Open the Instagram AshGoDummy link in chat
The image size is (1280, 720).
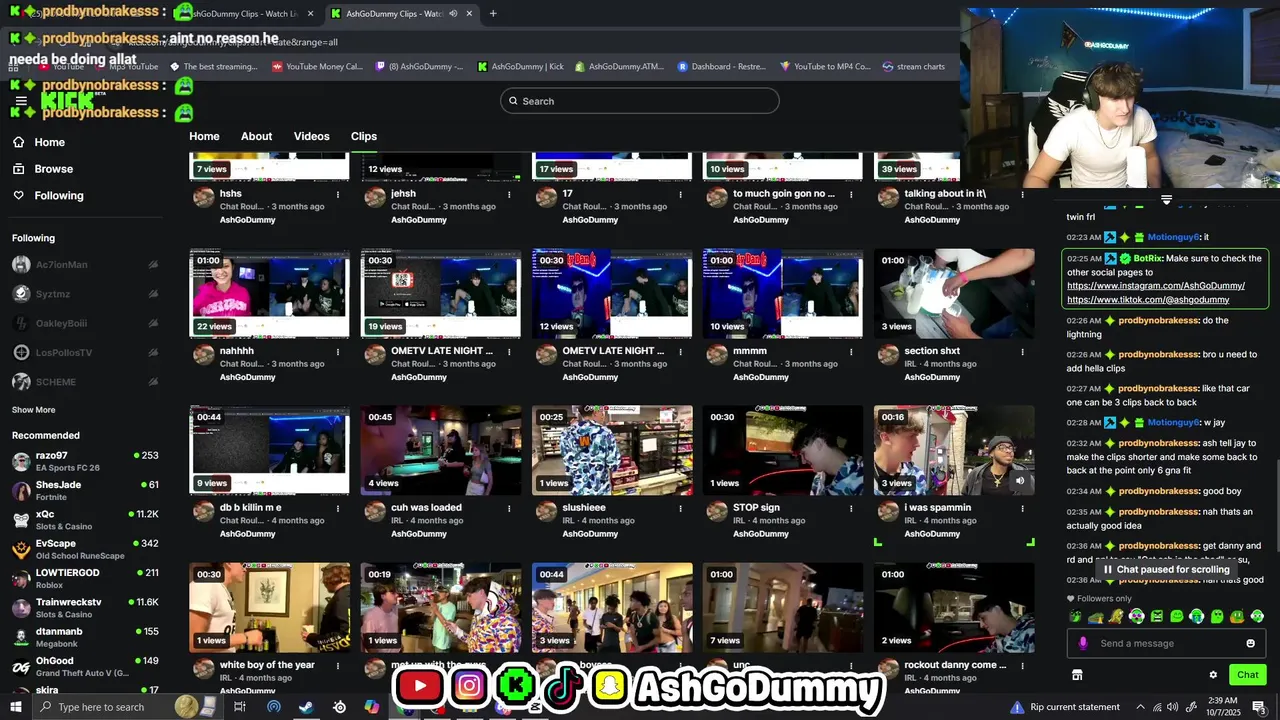pyautogui.click(x=1156, y=286)
